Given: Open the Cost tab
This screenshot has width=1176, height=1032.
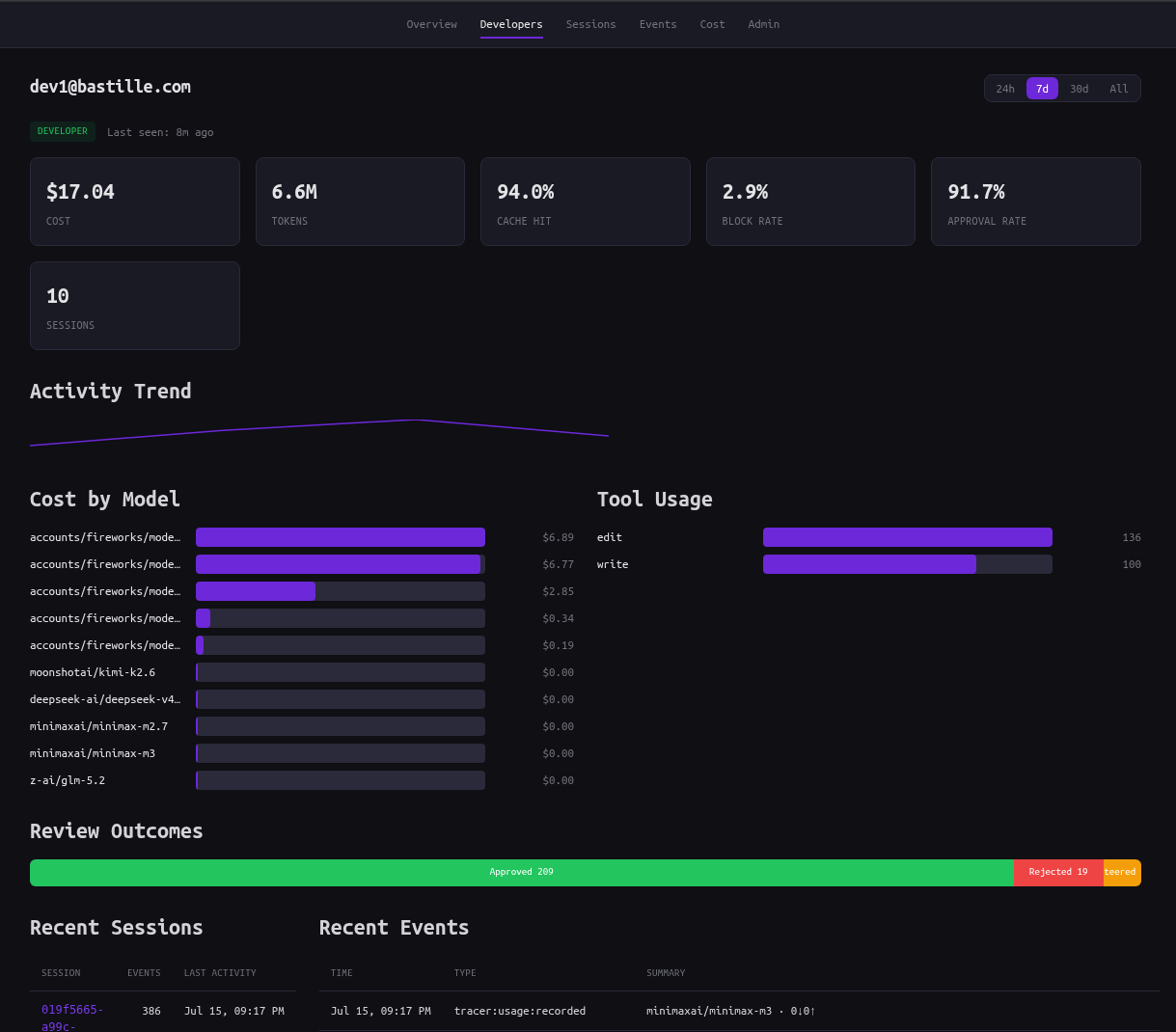Looking at the screenshot, I should click(712, 24).
